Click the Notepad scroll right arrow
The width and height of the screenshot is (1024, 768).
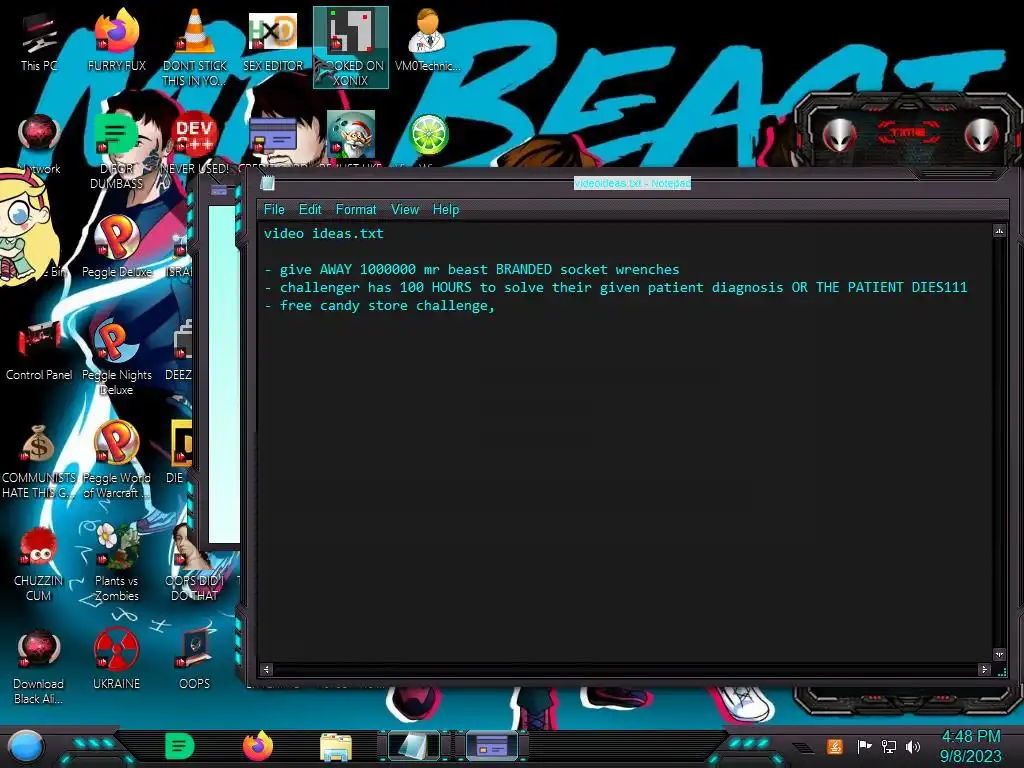coord(984,669)
